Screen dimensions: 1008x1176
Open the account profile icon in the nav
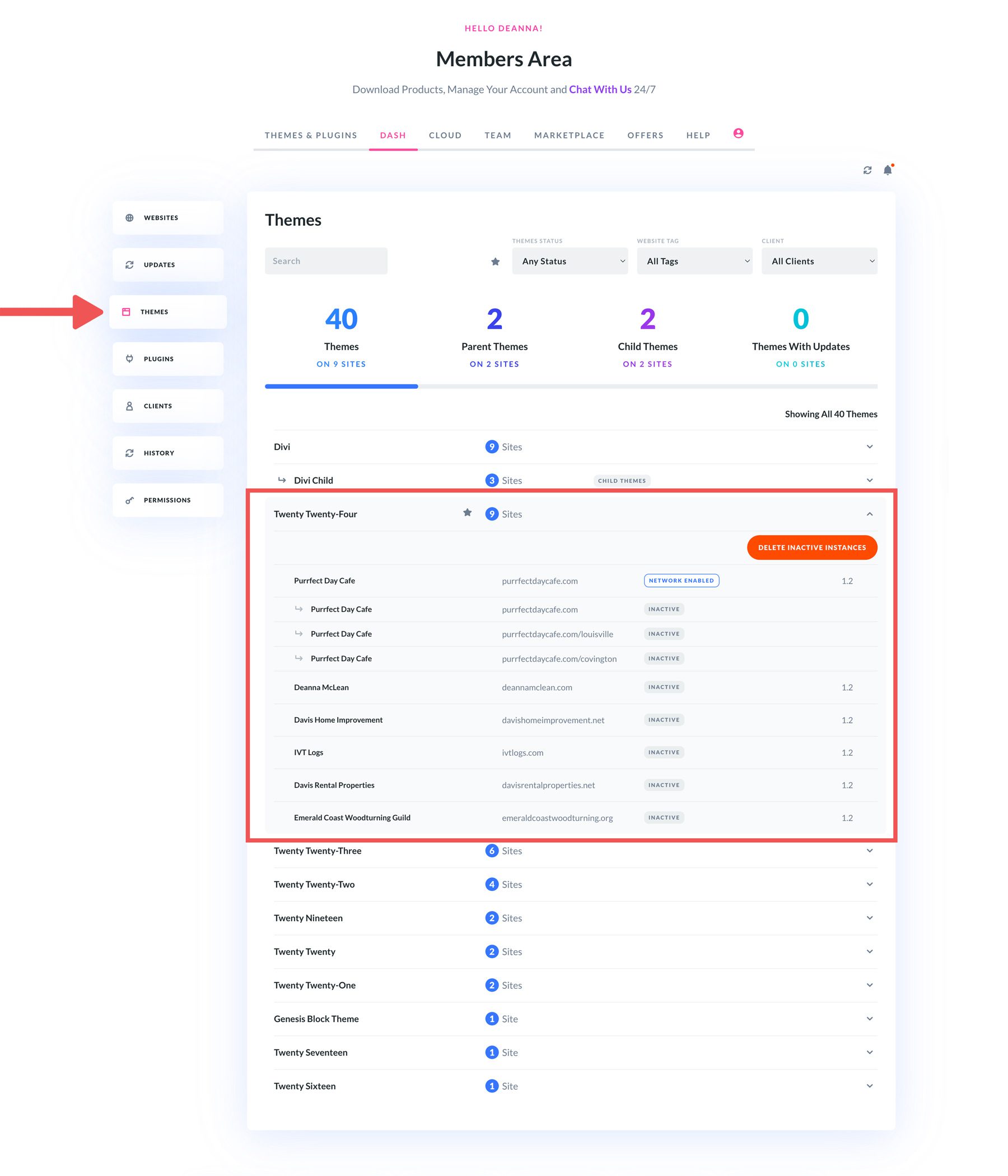(739, 134)
